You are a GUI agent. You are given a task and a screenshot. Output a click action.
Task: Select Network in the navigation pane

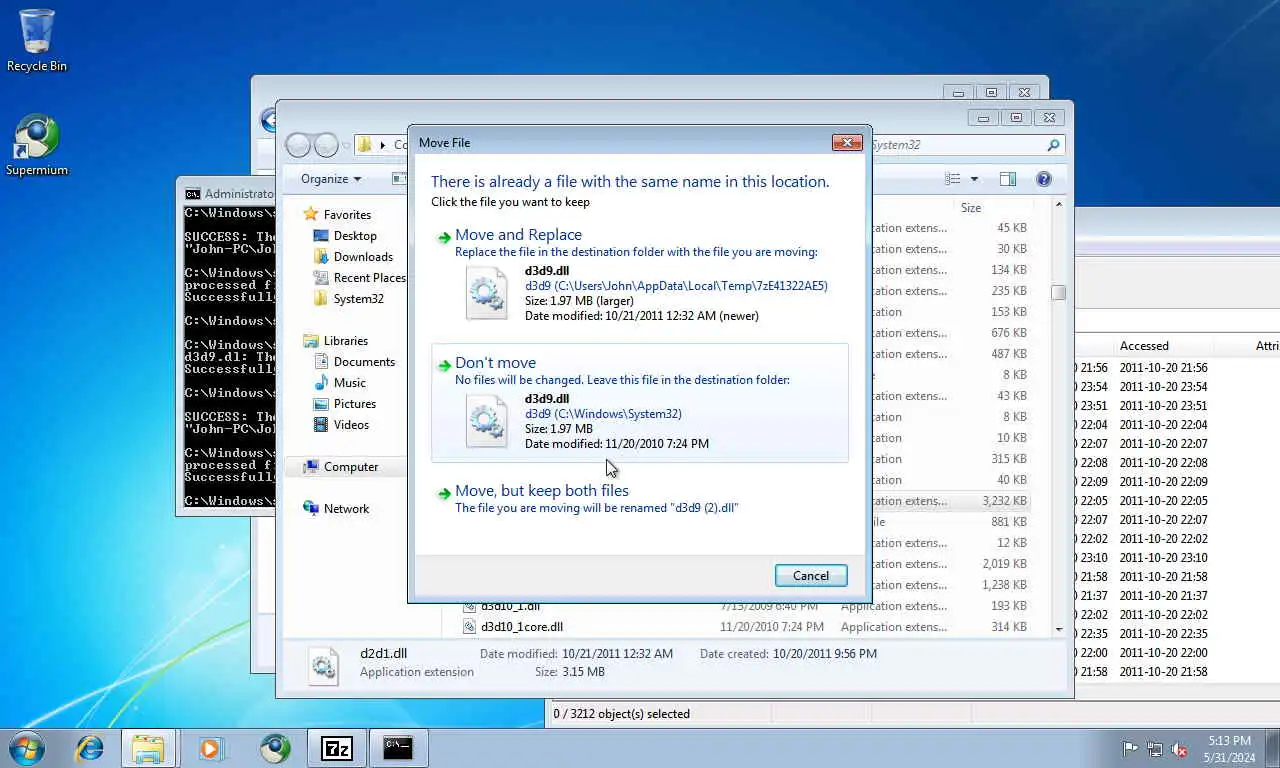point(346,508)
